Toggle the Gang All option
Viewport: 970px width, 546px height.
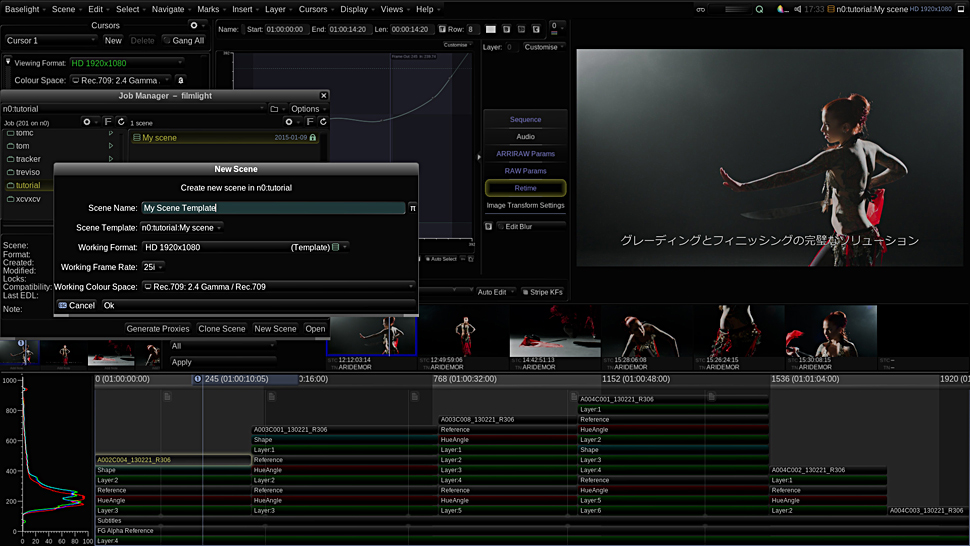pyautogui.click(x=184, y=41)
